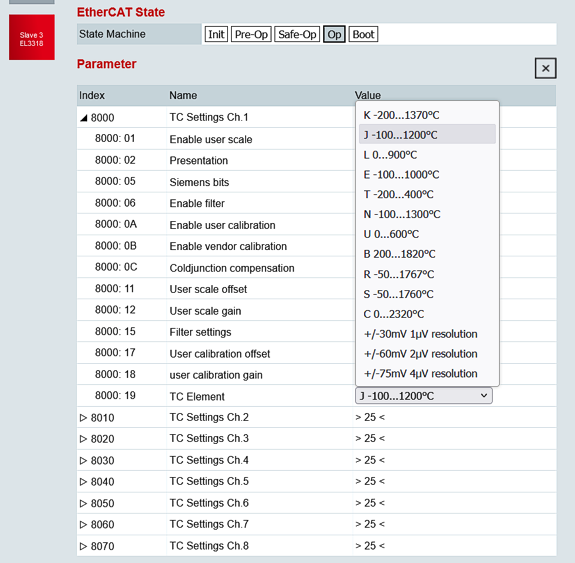
Task: Click the Enable user calibration name
Action: 222,225
